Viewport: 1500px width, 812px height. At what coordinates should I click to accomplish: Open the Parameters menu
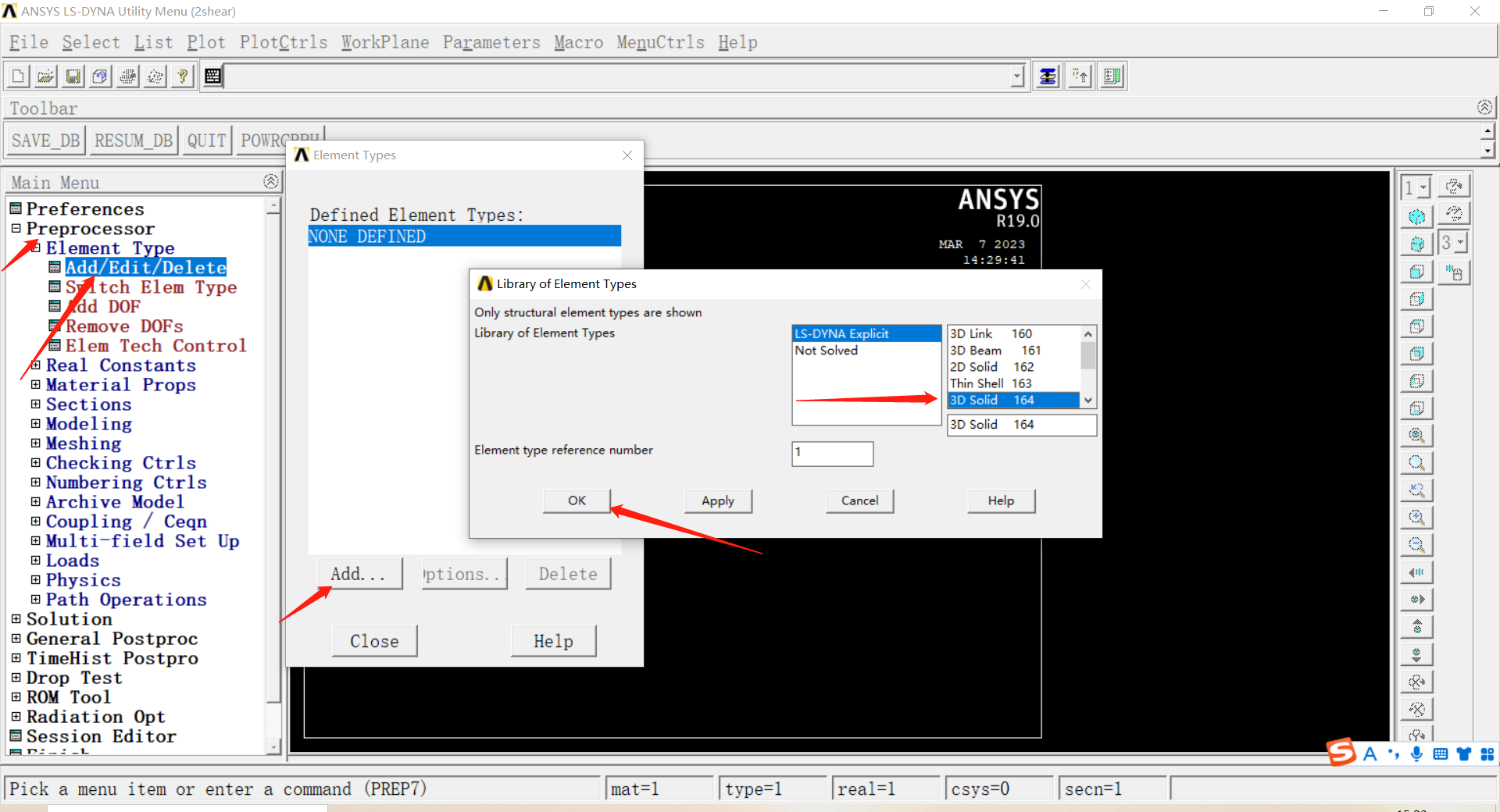(491, 42)
